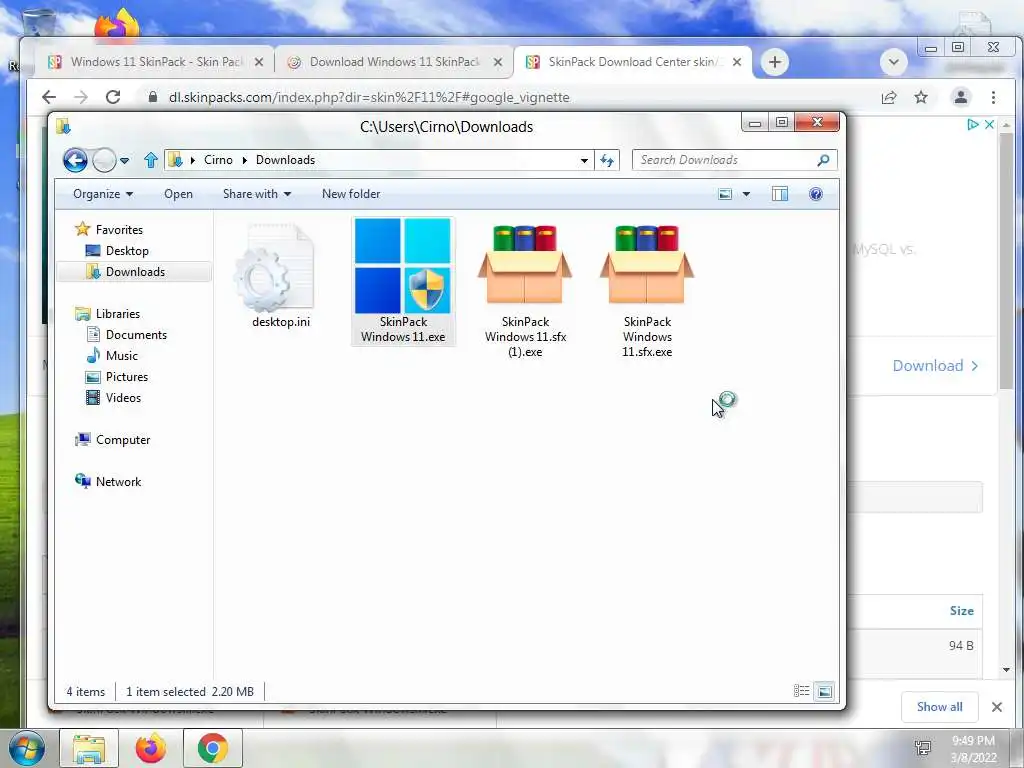This screenshot has width=1024, height=768.
Task: Open Firefox from taskbar
Action: pos(151,748)
